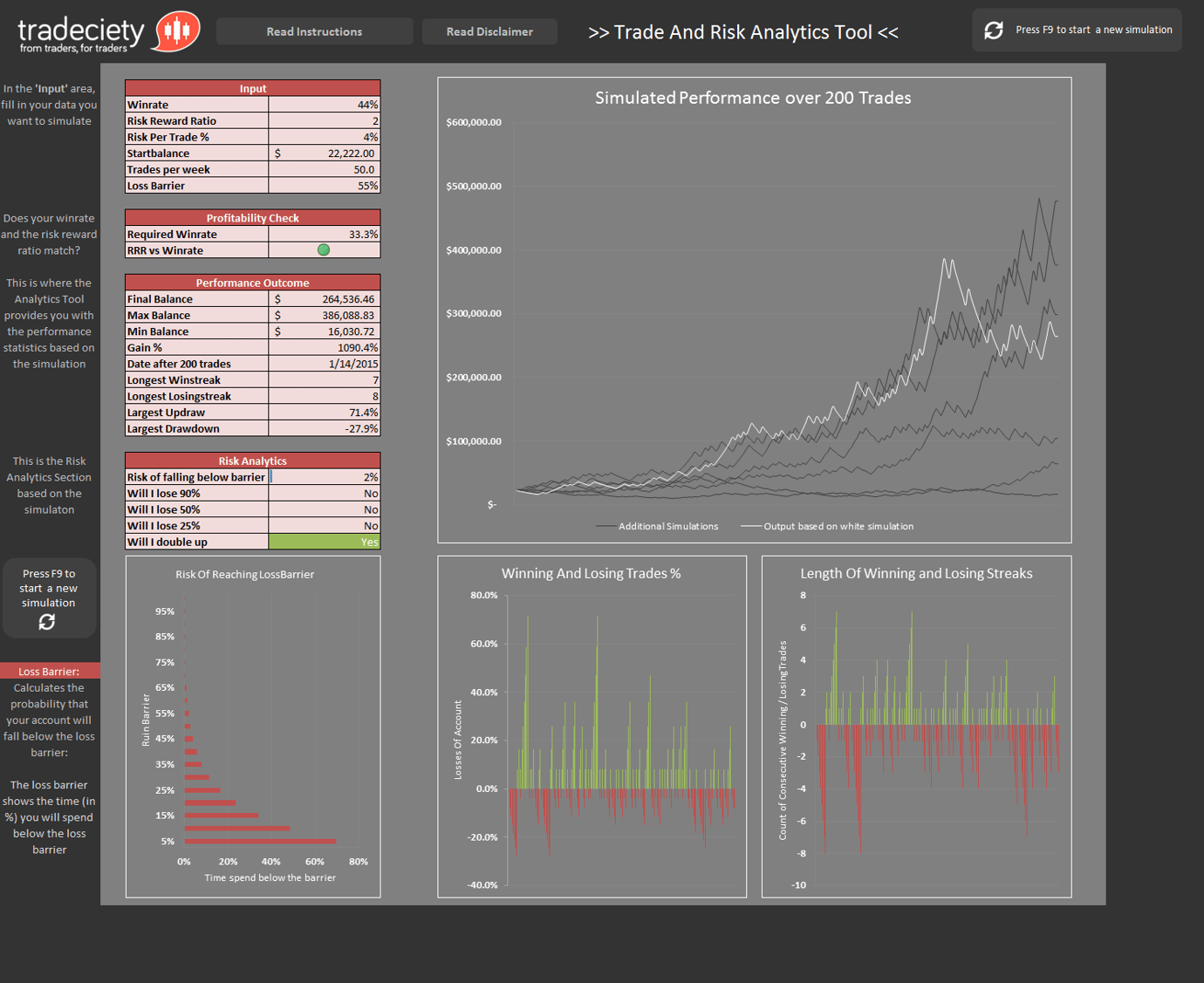The height and width of the screenshot is (983, 1204).
Task: Select the 'Output based on white simulation' legend marker
Action: click(x=752, y=526)
